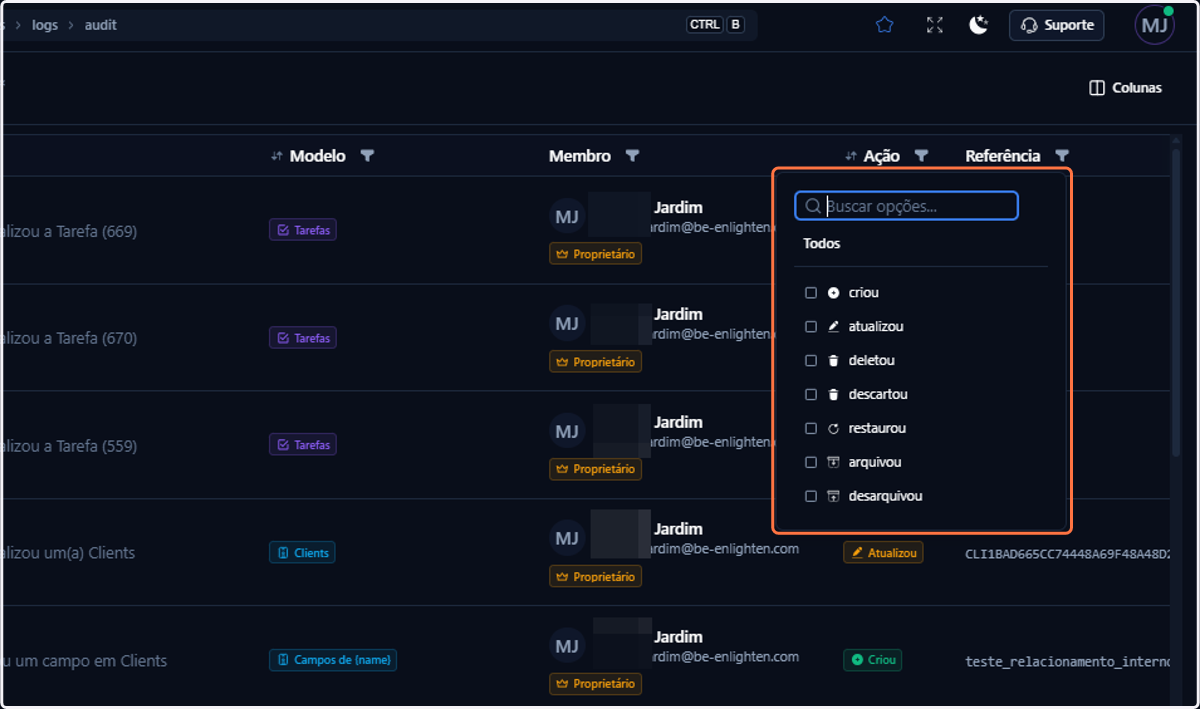1200x709 pixels.
Task: Click the CTRL B shortcut badge
Action: (715, 25)
